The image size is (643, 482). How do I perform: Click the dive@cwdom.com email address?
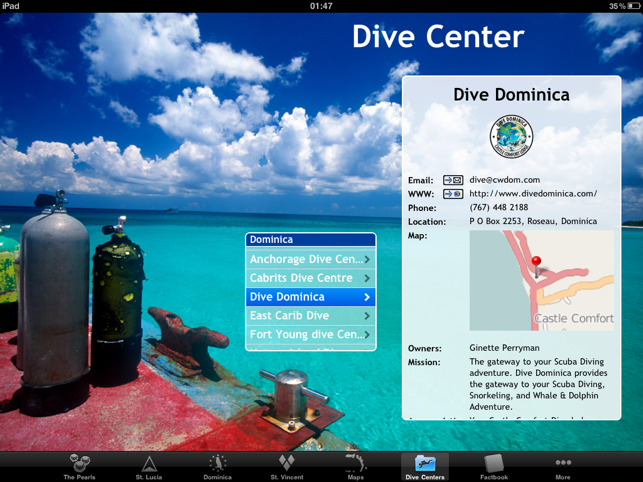coord(504,180)
